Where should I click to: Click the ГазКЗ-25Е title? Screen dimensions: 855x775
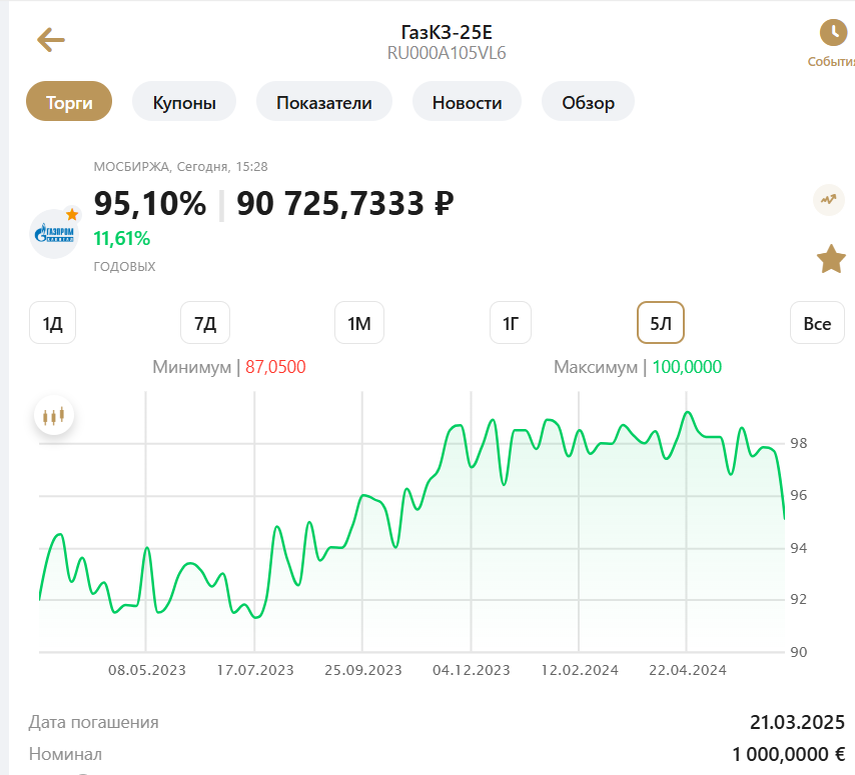(447, 32)
